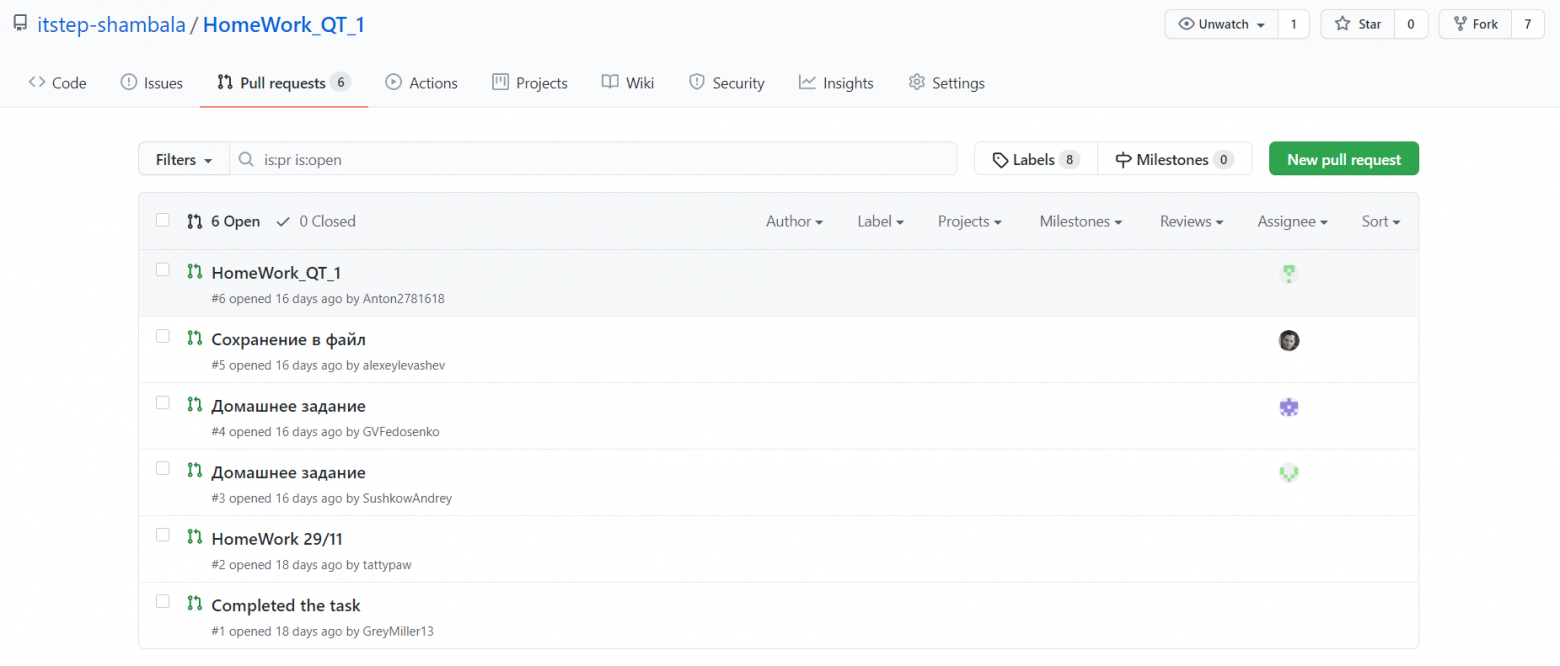Open the itstep-shambala owner link
The image size is (1560, 666).
click(x=111, y=25)
